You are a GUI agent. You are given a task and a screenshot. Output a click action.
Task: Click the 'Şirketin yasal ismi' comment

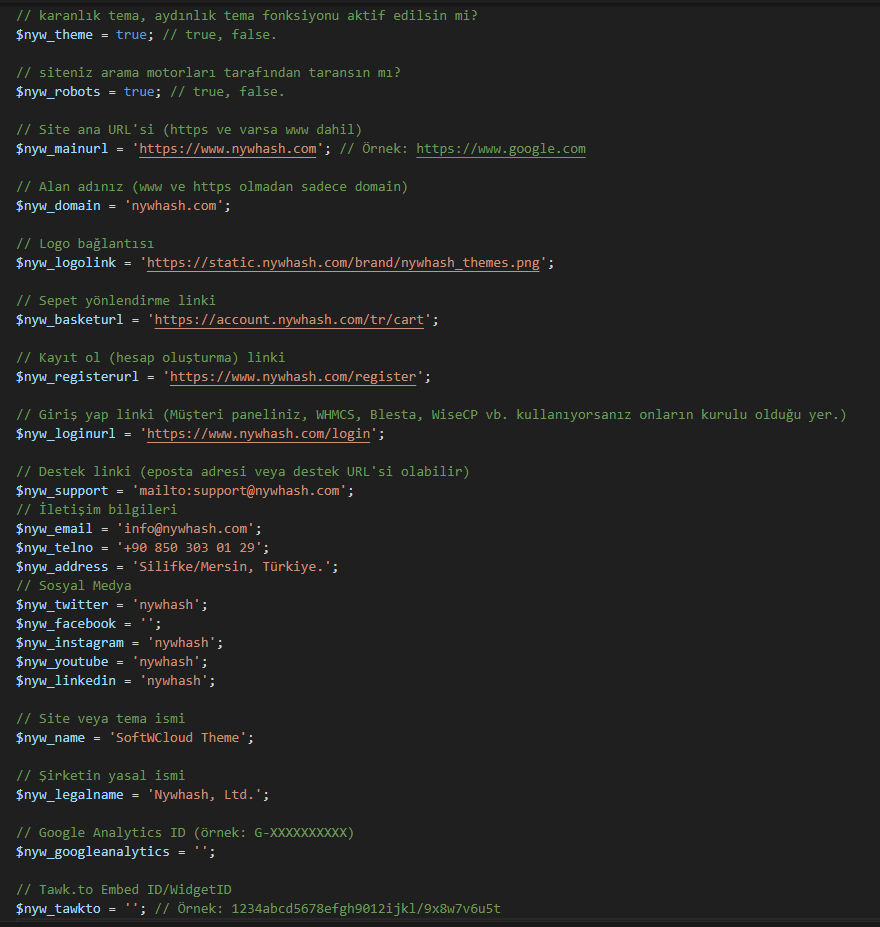(100, 776)
